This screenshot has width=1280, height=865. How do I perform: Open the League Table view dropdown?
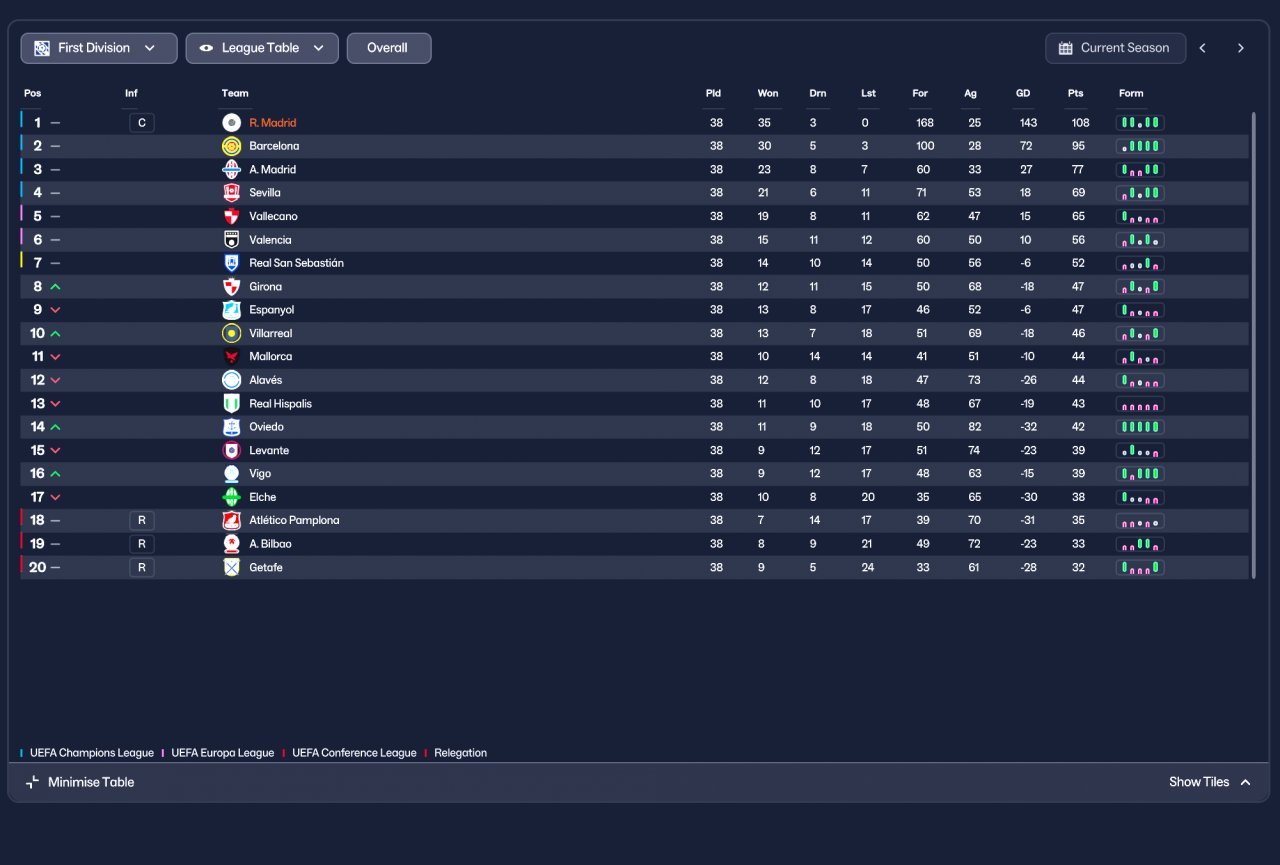[x=262, y=48]
